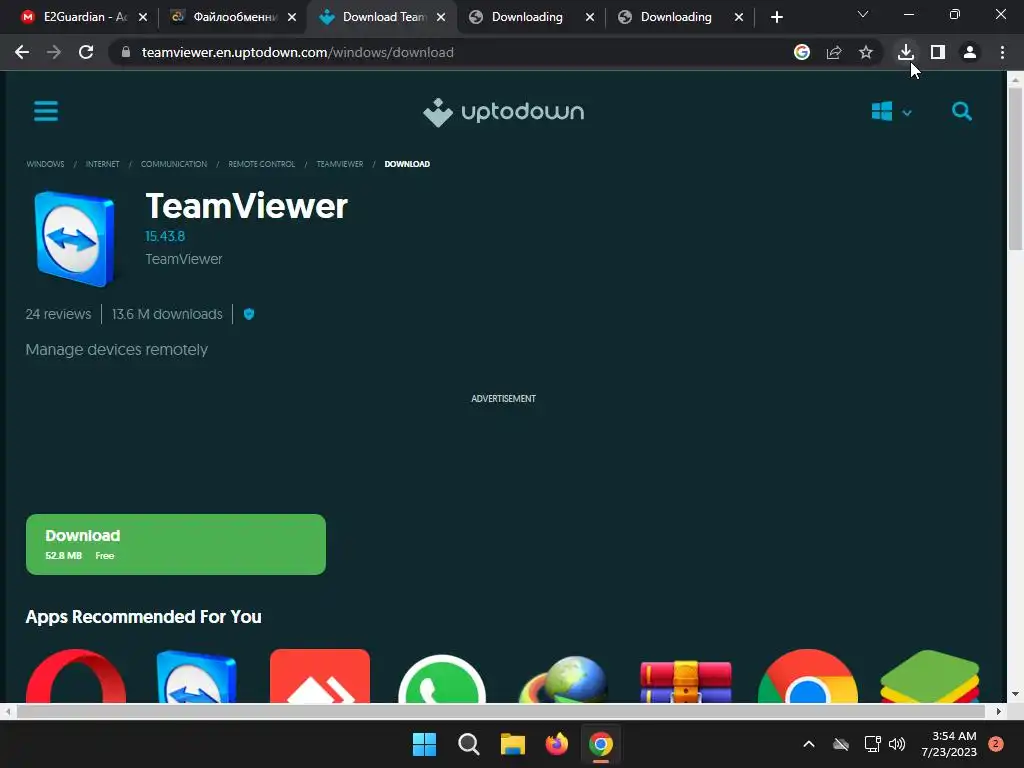The width and height of the screenshot is (1024, 768).
Task: Bookmark this page with the star
Action: pyautogui.click(x=866, y=52)
